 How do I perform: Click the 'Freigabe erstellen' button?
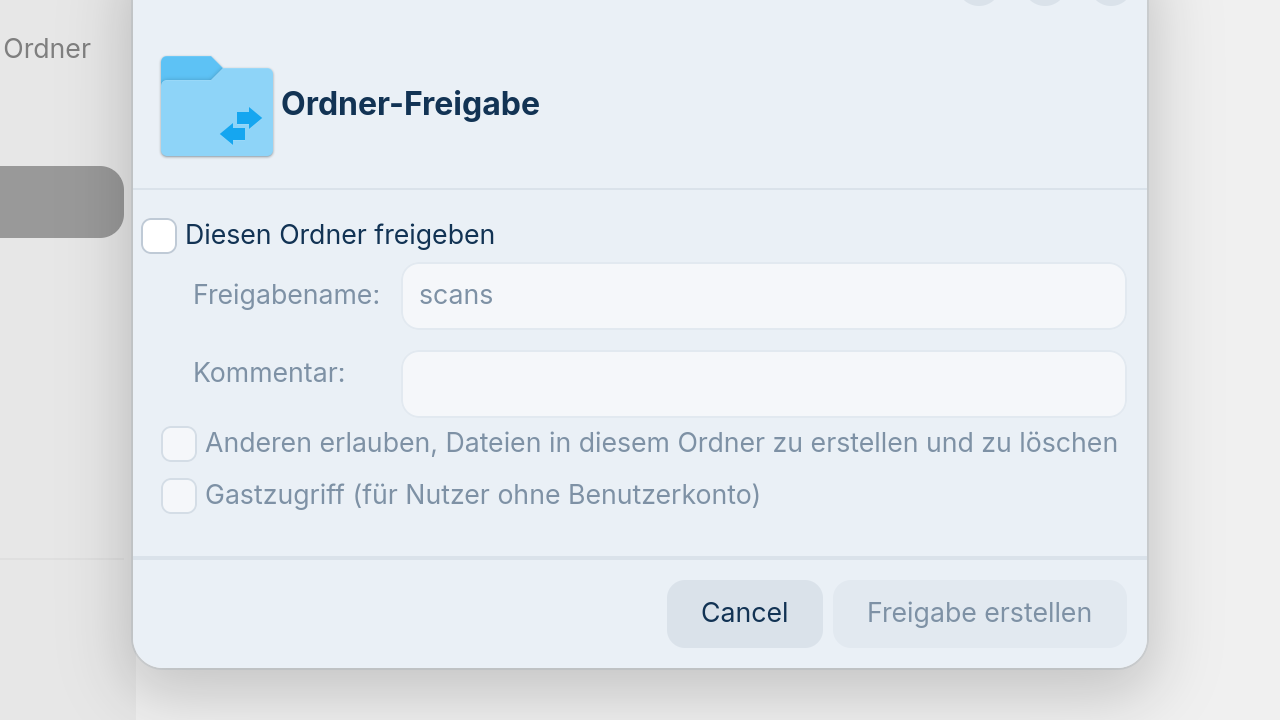click(979, 613)
